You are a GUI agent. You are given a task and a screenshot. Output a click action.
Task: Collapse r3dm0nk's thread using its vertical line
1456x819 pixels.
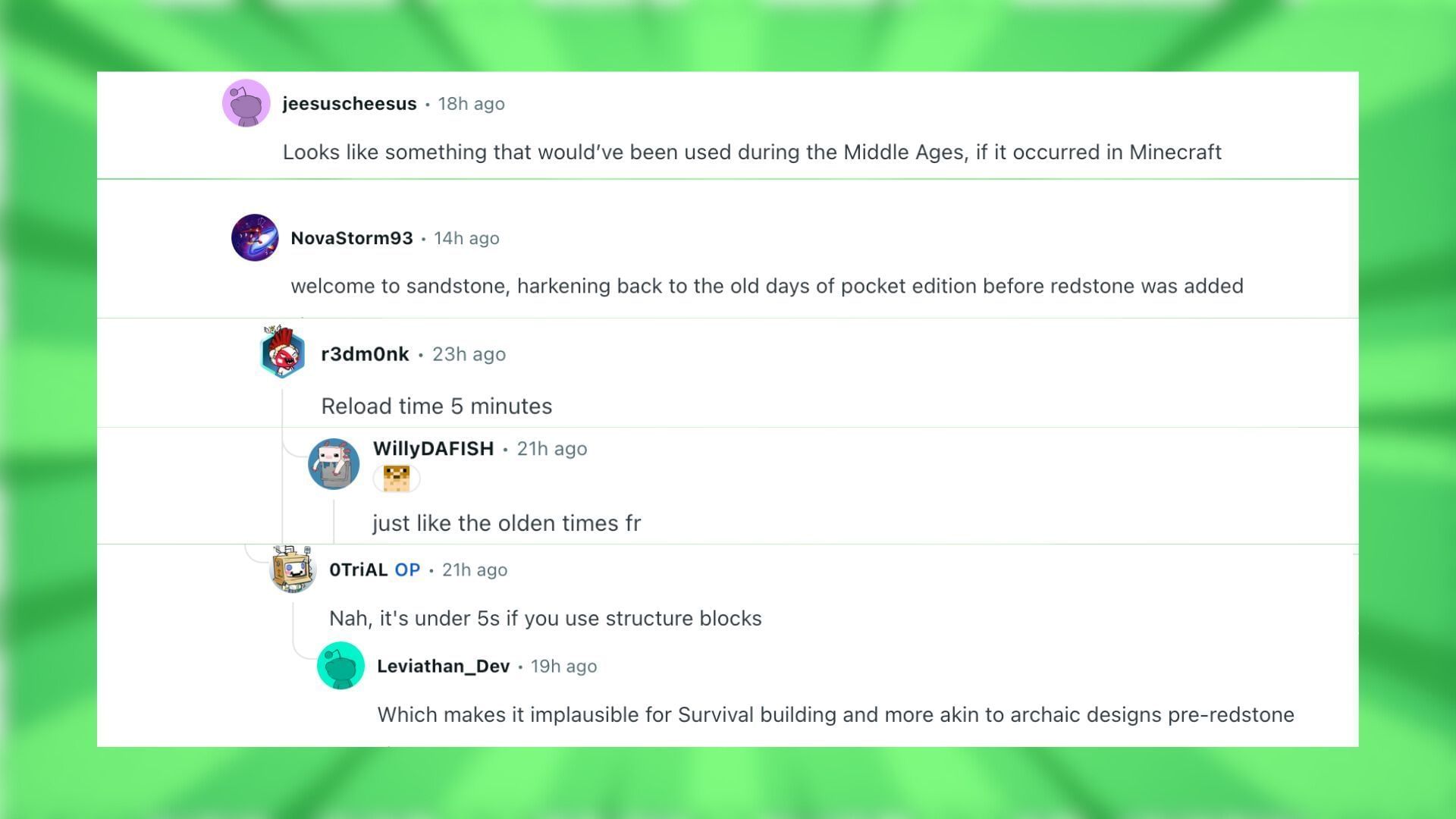(282, 470)
